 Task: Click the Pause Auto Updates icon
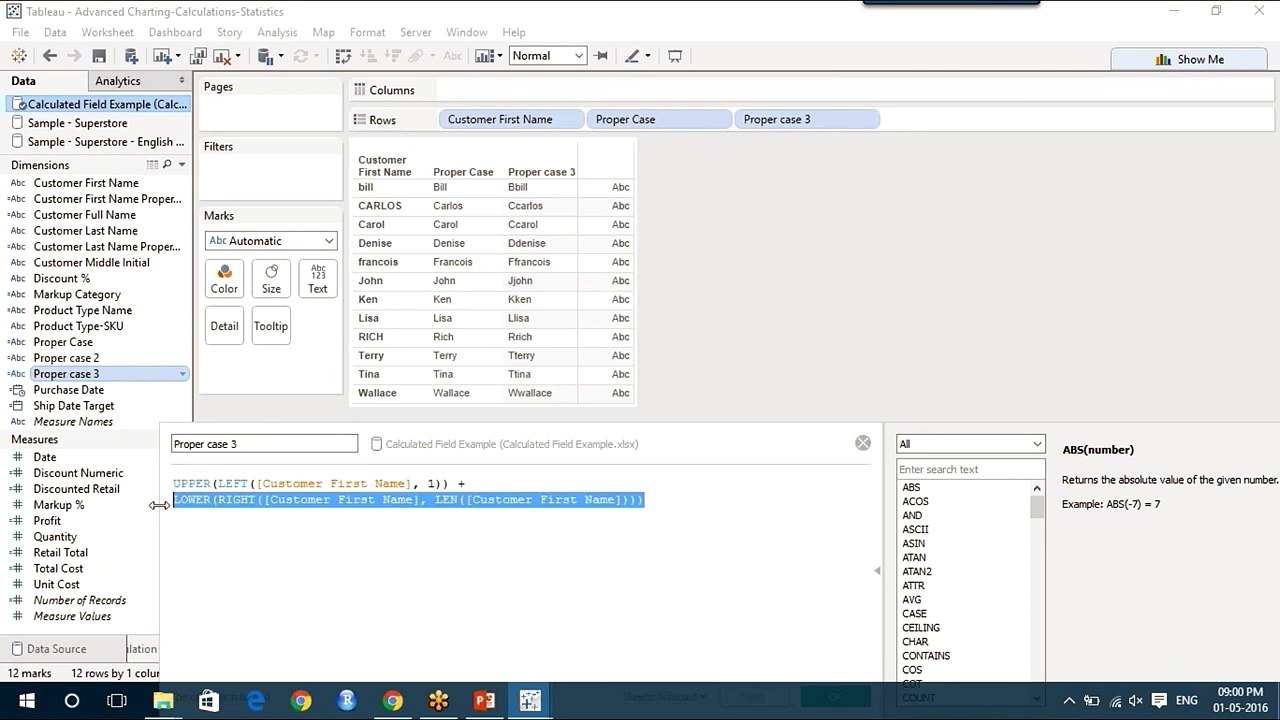pyautogui.click(x=265, y=56)
